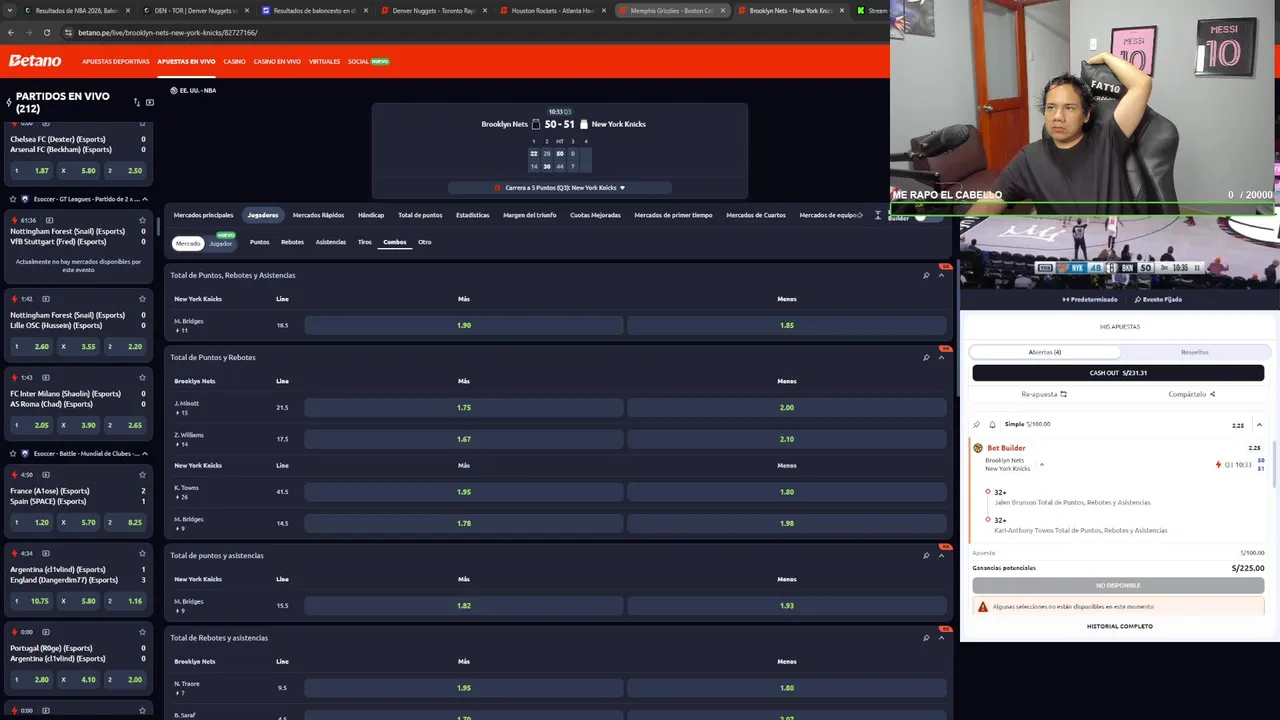Pin the Total de Puntos y Rebotes market
This screenshot has width=1280, height=720.
pos(926,357)
